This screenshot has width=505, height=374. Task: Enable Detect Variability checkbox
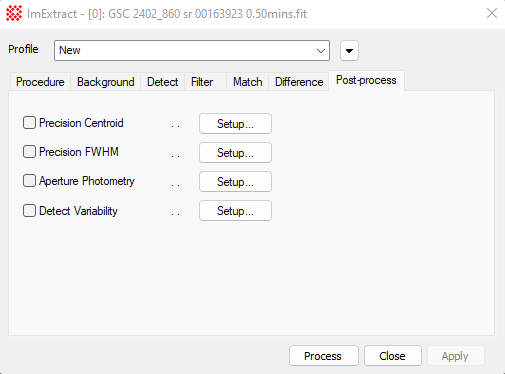(29, 211)
